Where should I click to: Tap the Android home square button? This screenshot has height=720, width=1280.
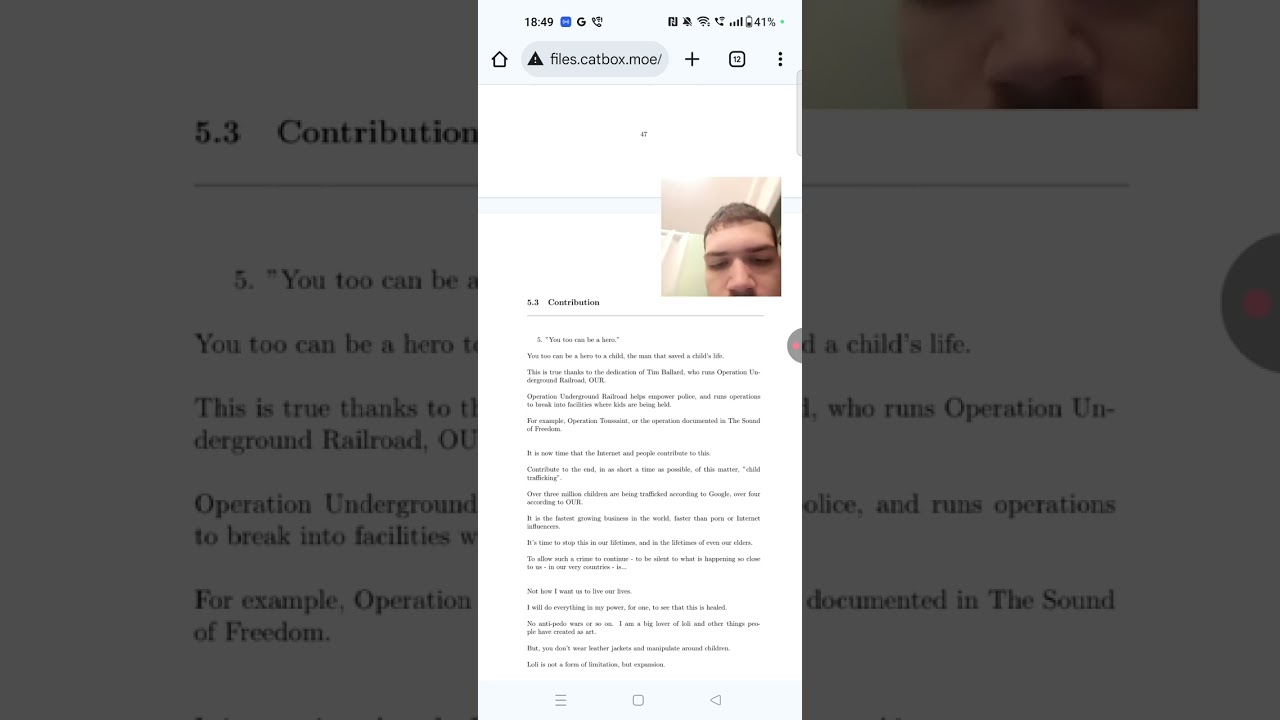click(638, 700)
